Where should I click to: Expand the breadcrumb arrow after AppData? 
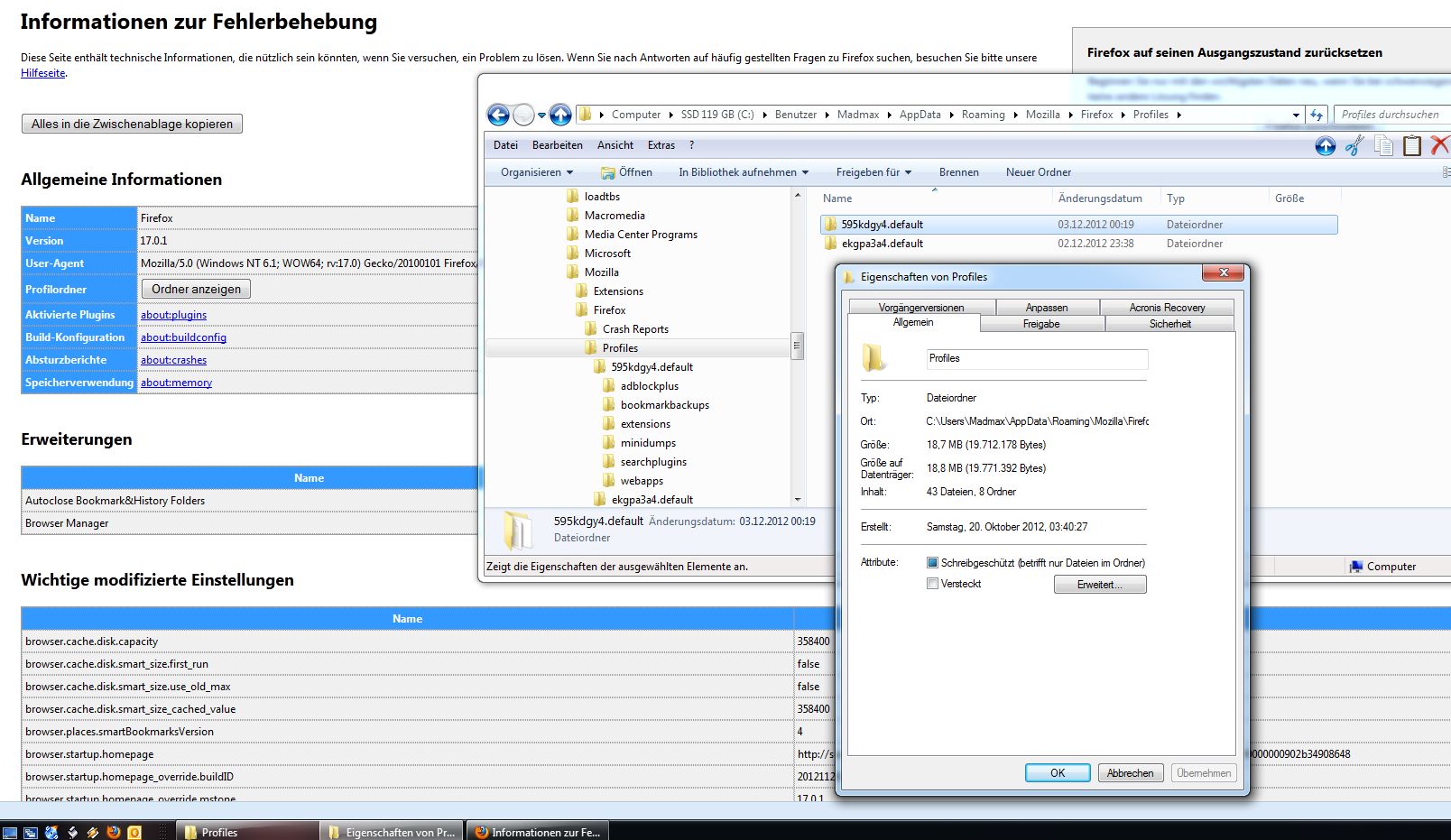[951, 115]
